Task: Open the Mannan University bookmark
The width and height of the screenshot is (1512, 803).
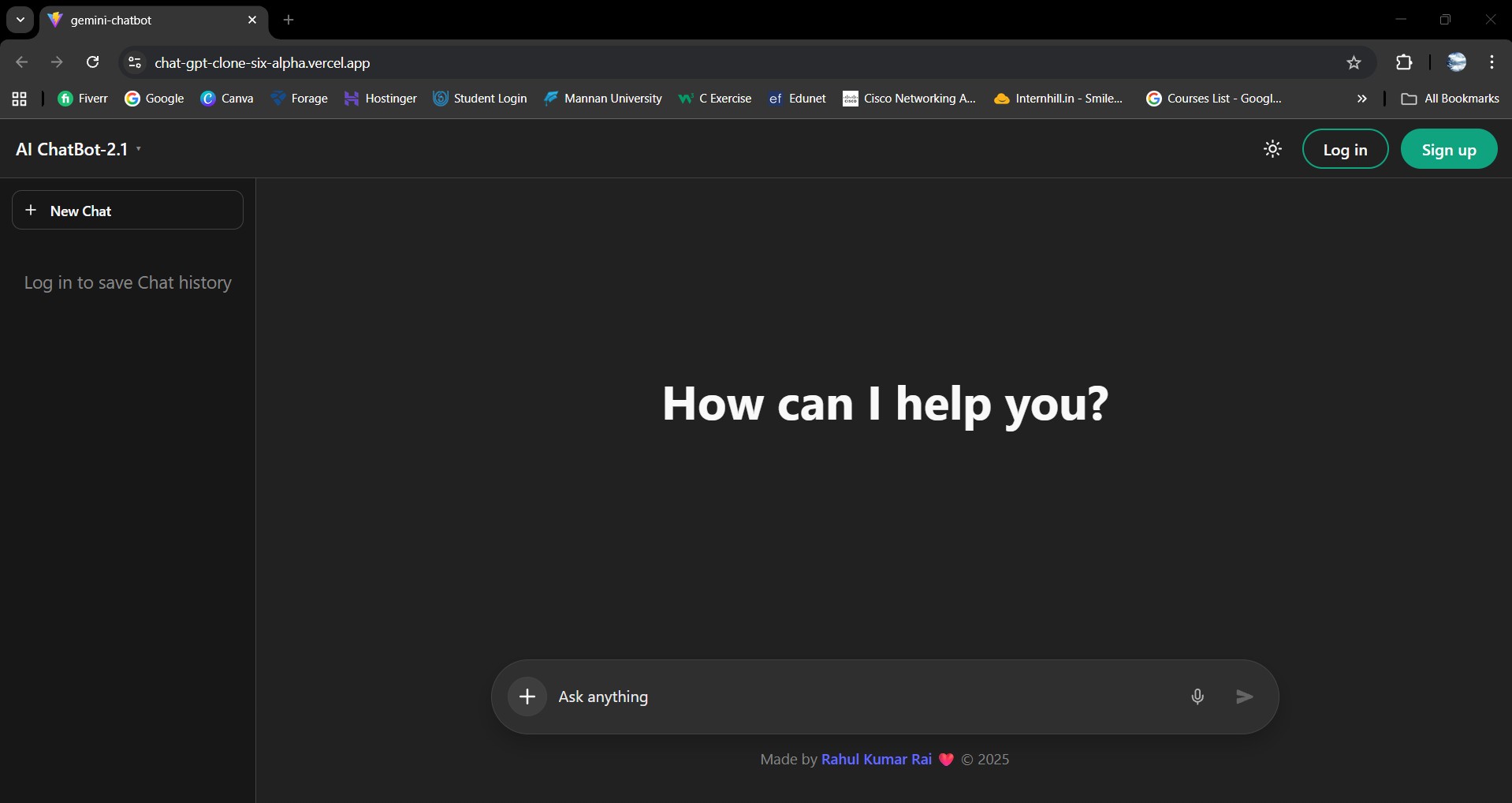Action: (x=603, y=99)
